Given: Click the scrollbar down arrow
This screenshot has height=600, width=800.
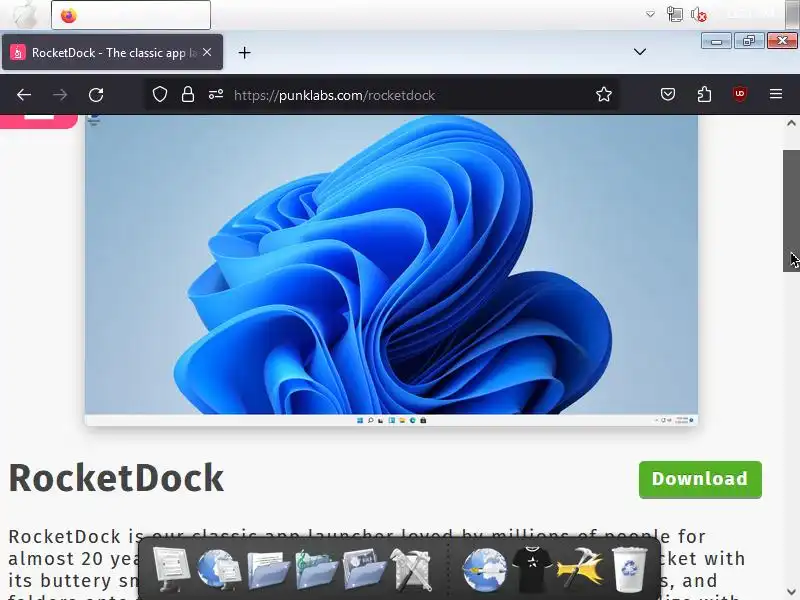Looking at the screenshot, I should click(791, 592).
